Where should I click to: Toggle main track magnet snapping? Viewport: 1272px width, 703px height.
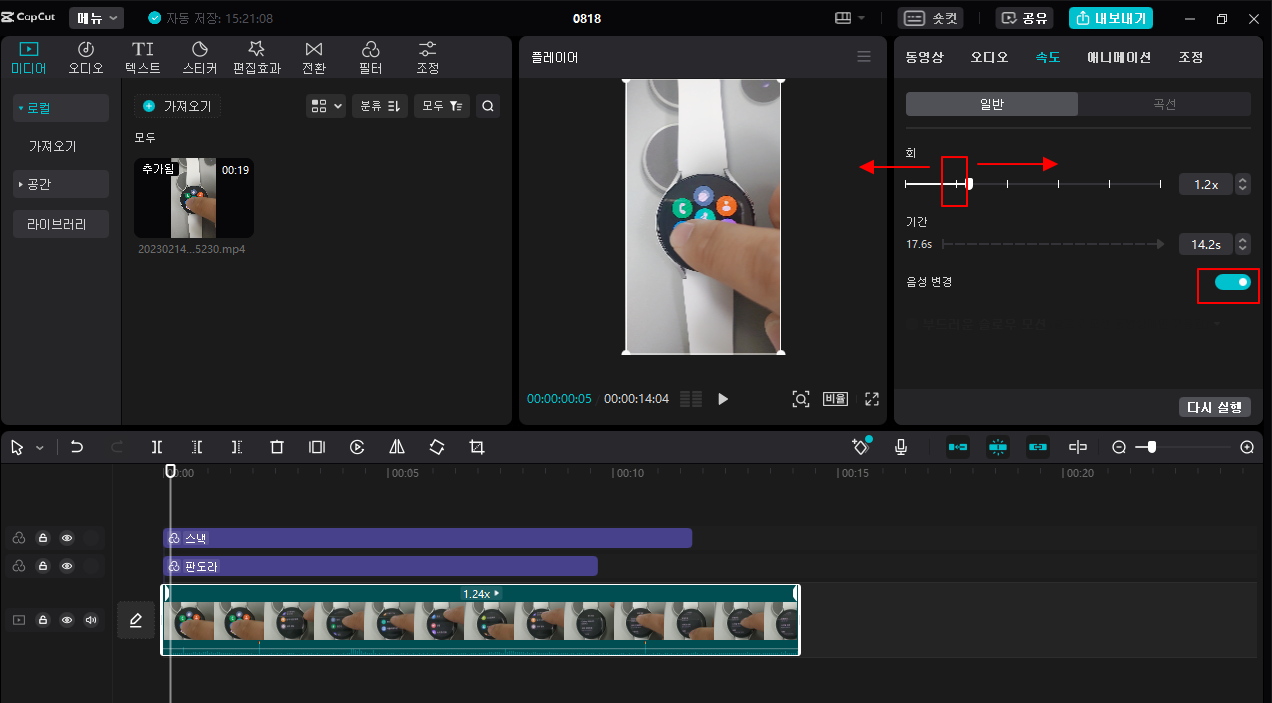(957, 447)
